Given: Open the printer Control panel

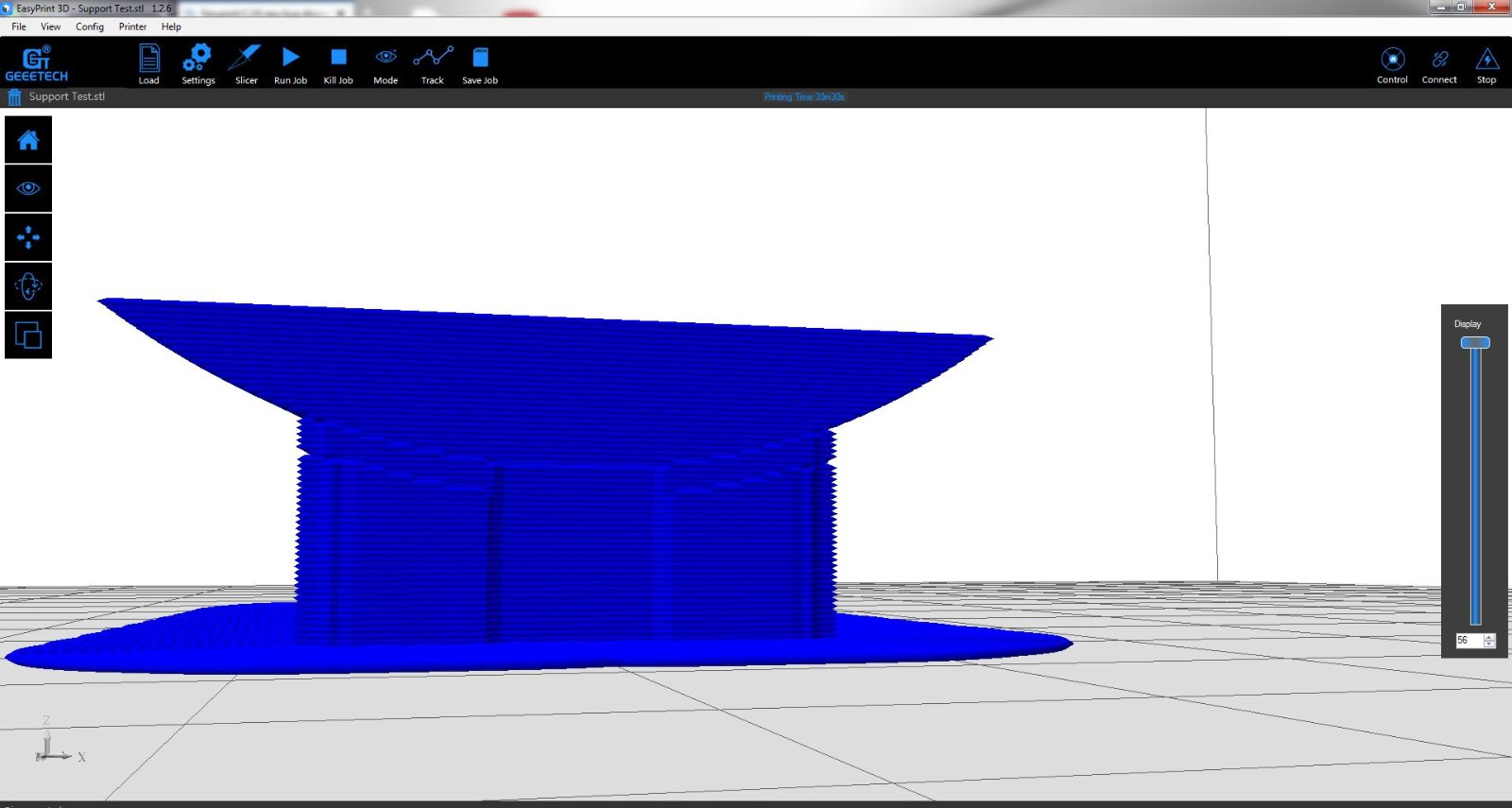Looking at the screenshot, I should click(1392, 64).
